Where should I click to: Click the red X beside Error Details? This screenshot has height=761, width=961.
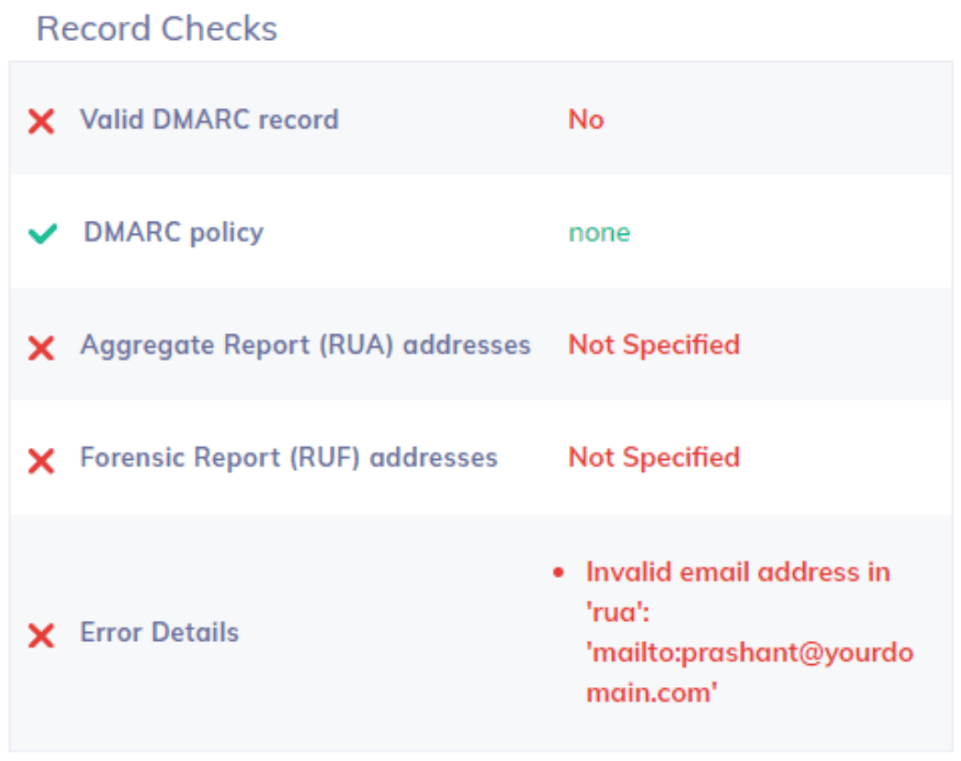pos(41,635)
